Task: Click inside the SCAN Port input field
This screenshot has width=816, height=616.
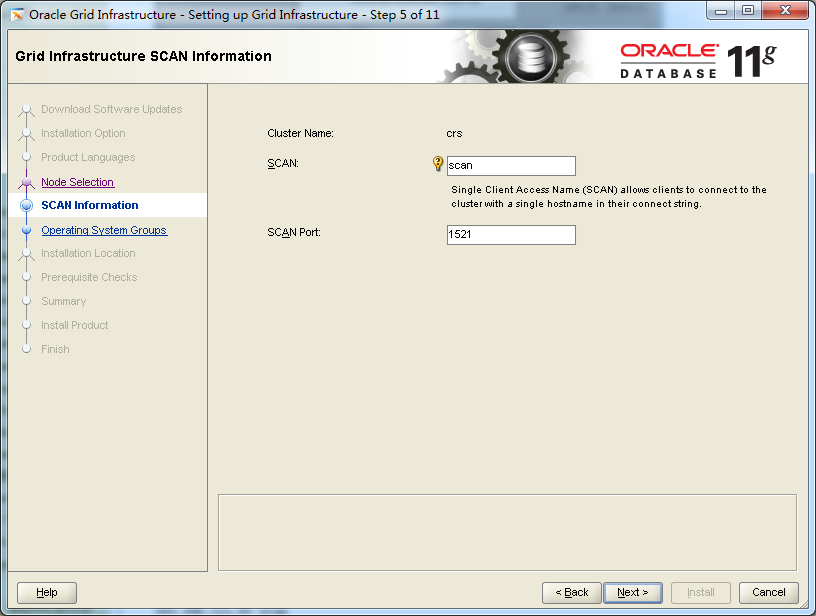Action: pyautogui.click(x=511, y=235)
